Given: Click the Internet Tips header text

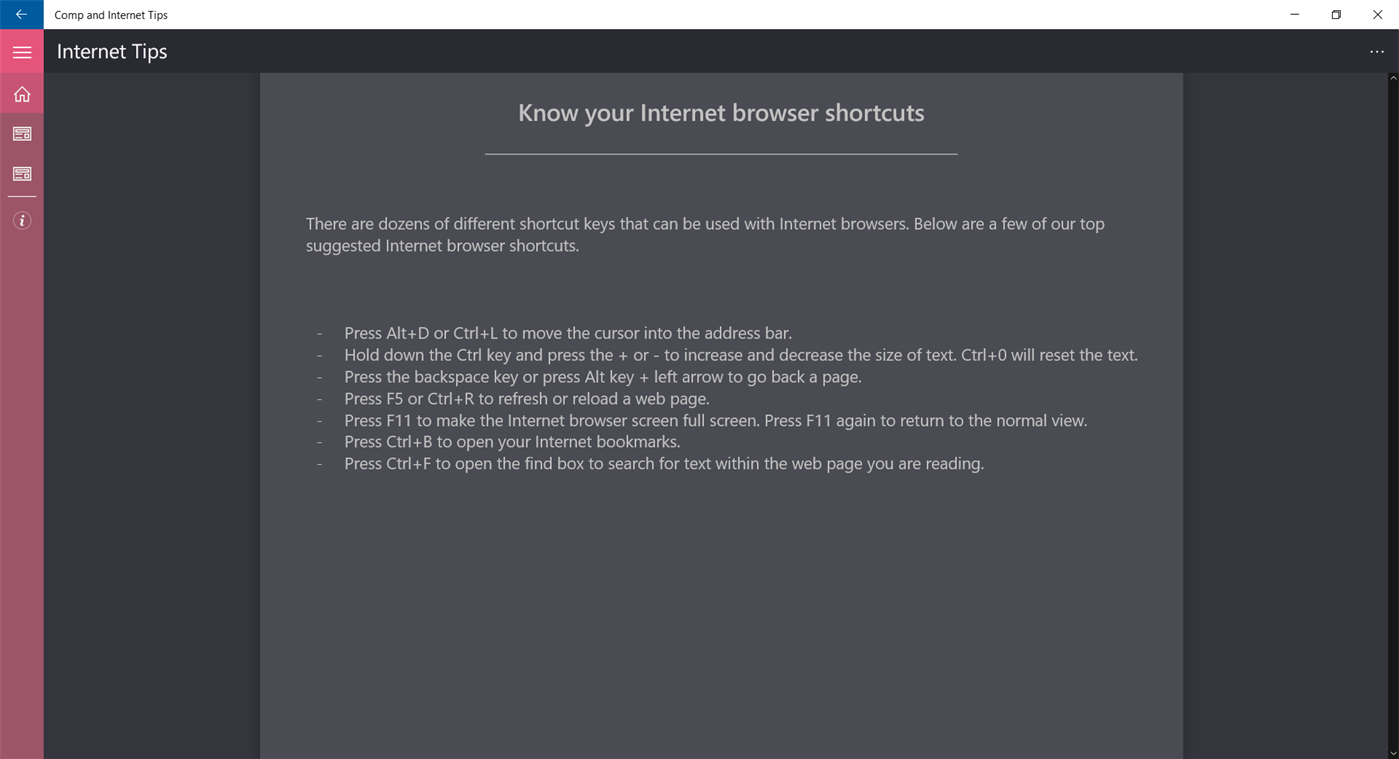Looking at the screenshot, I should click(x=111, y=51).
